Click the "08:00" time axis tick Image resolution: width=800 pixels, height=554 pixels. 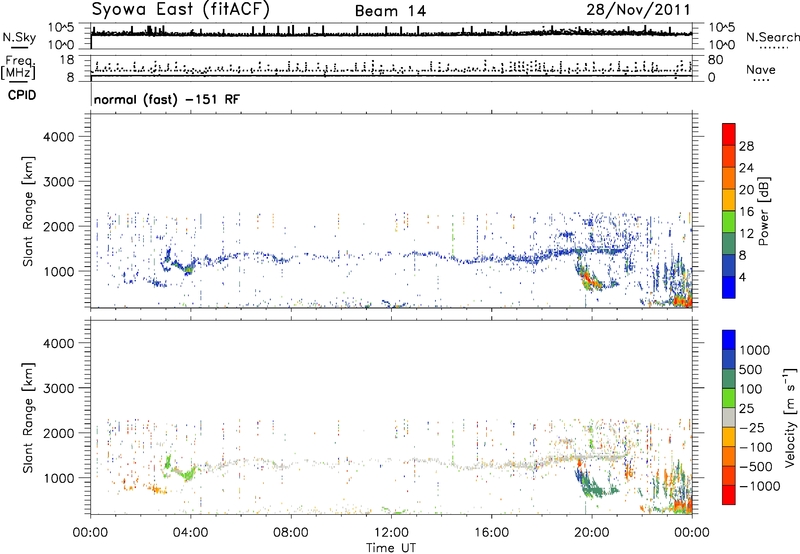[x=291, y=533]
